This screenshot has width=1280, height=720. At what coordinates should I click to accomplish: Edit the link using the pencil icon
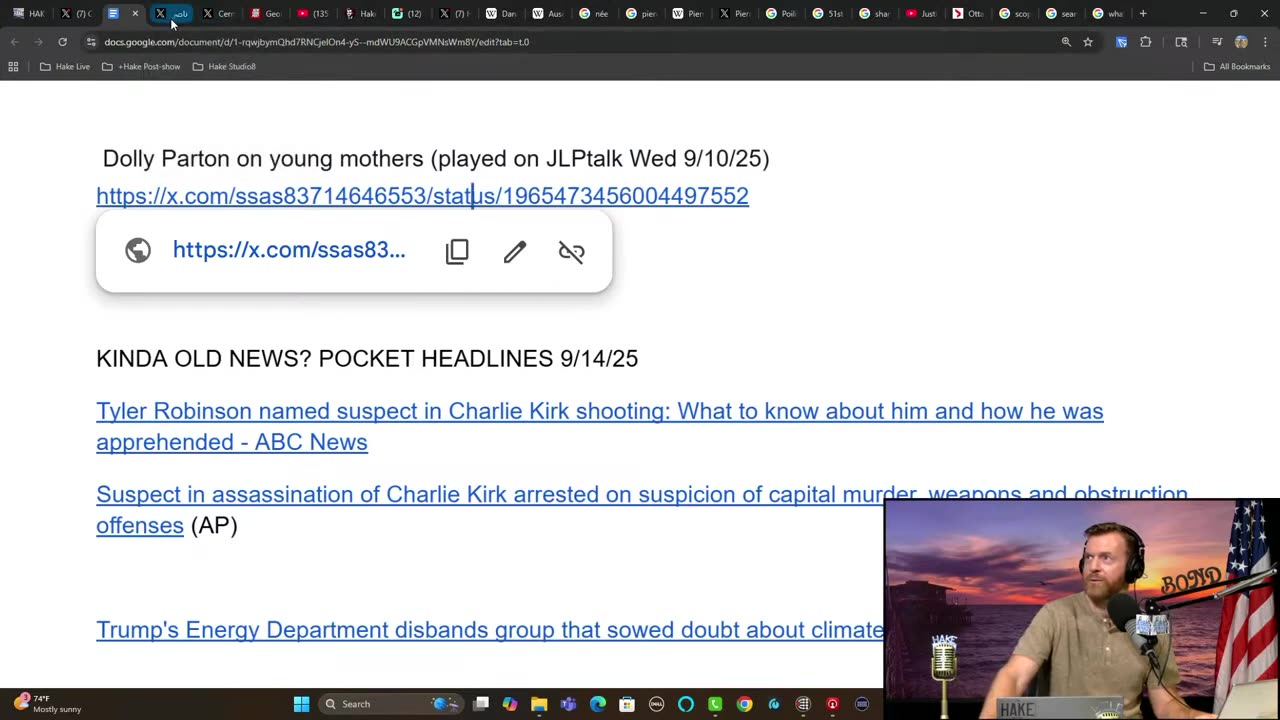pyautogui.click(x=514, y=251)
